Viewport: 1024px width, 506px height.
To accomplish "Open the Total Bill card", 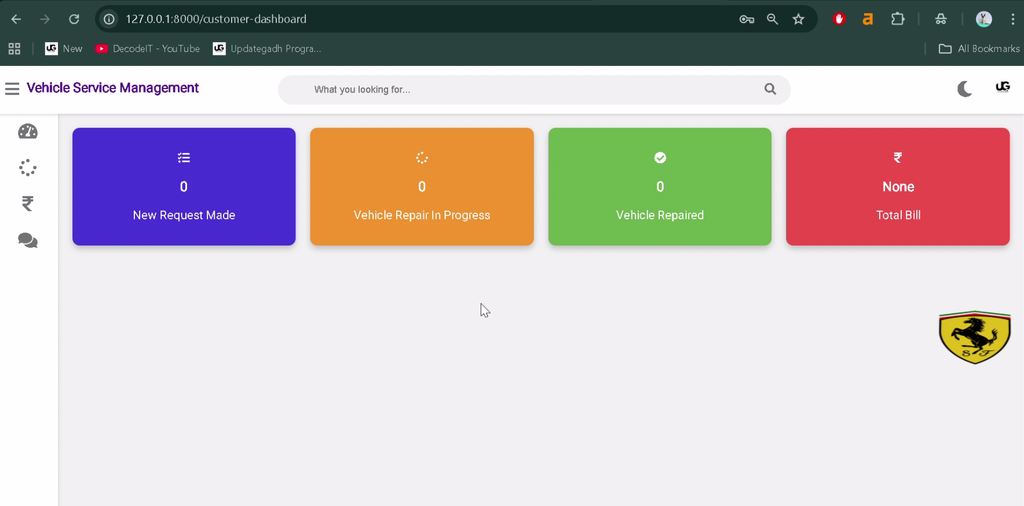I will 898,187.
